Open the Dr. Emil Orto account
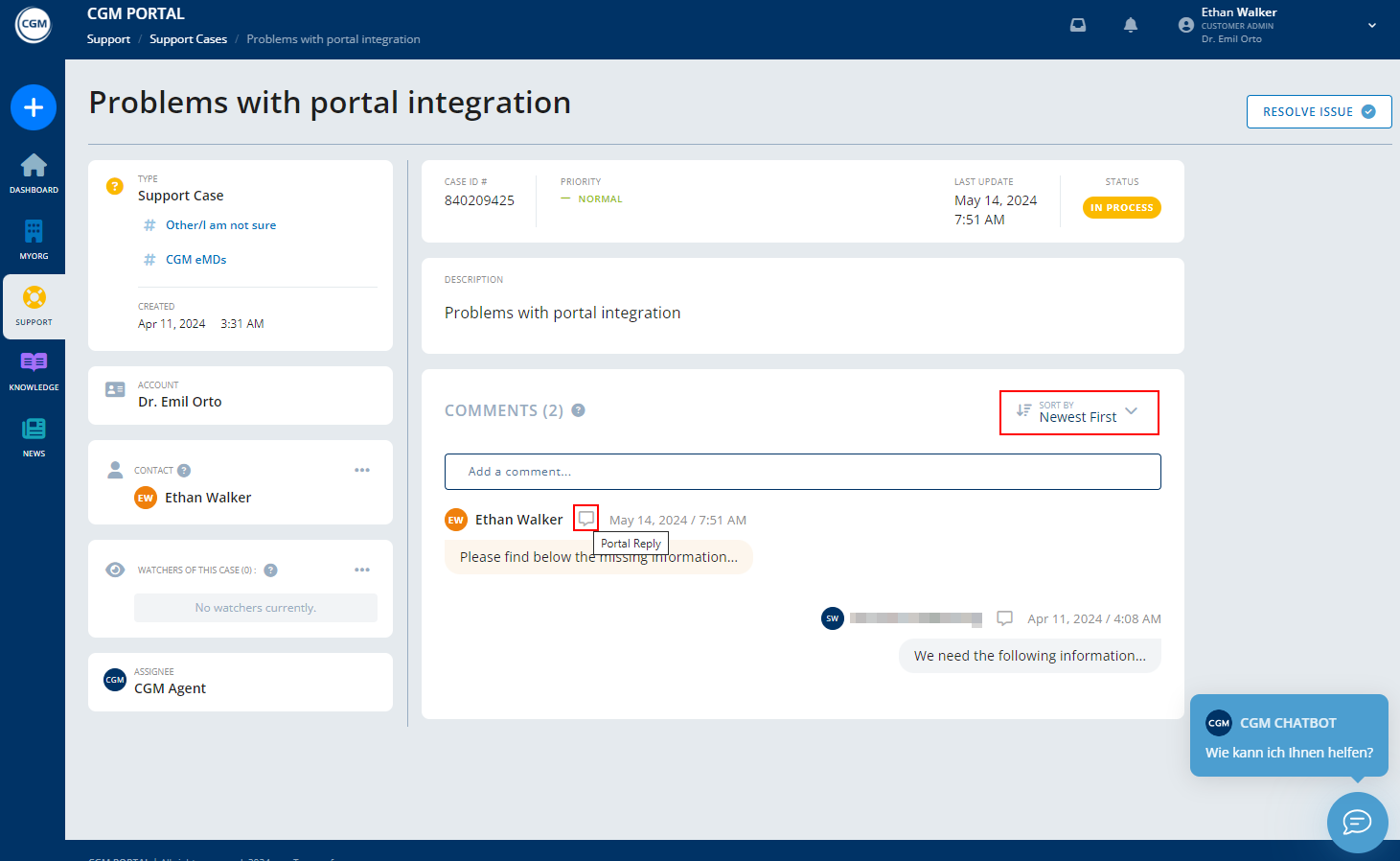Viewport: 1400px width, 861px height. click(x=179, y=402)
